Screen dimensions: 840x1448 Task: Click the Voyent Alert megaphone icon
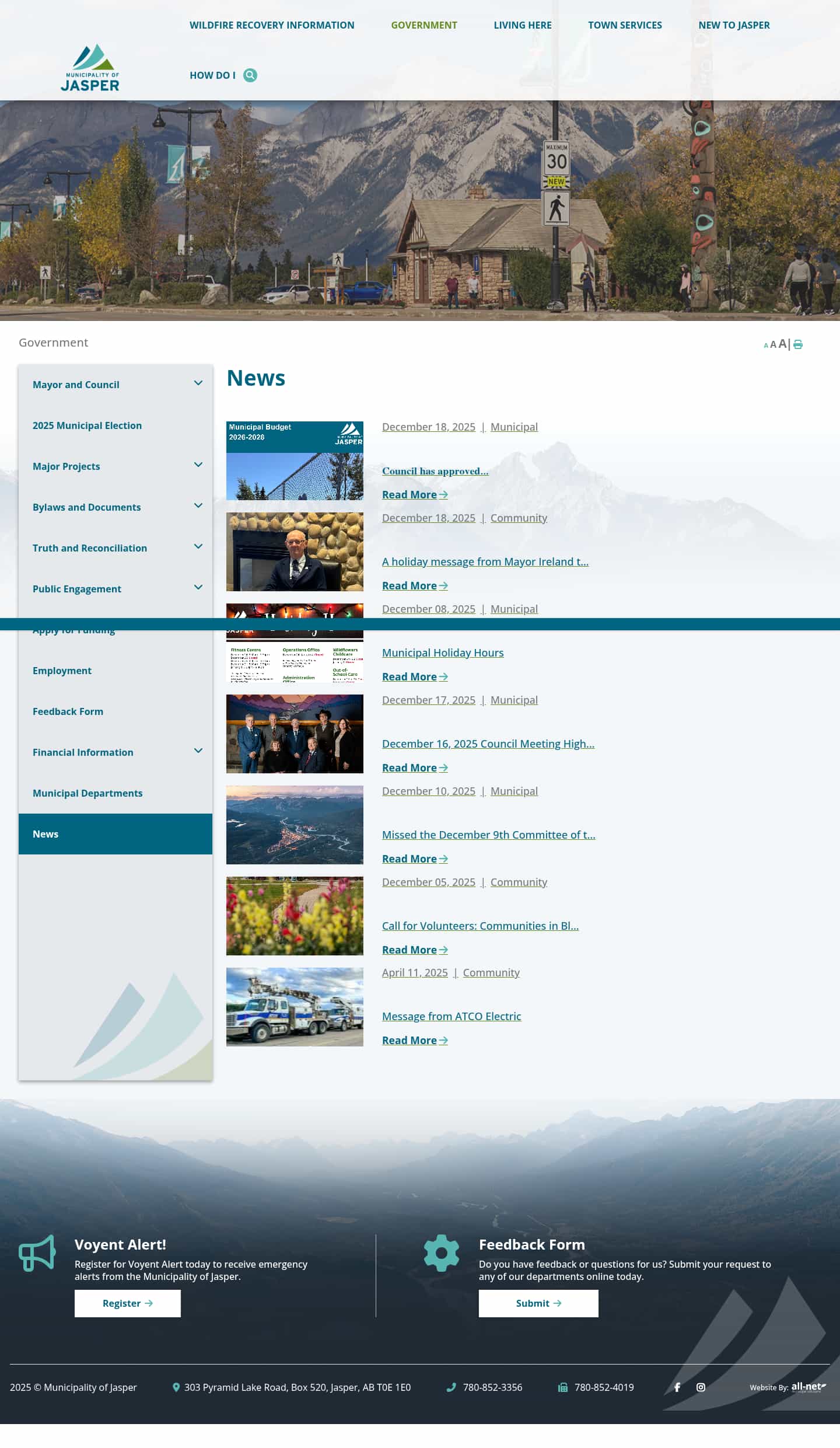(37, 1252)
